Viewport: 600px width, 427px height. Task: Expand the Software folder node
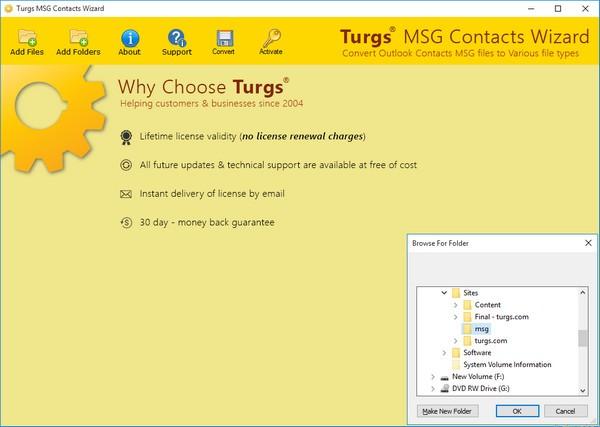click(x=444, y=352)
